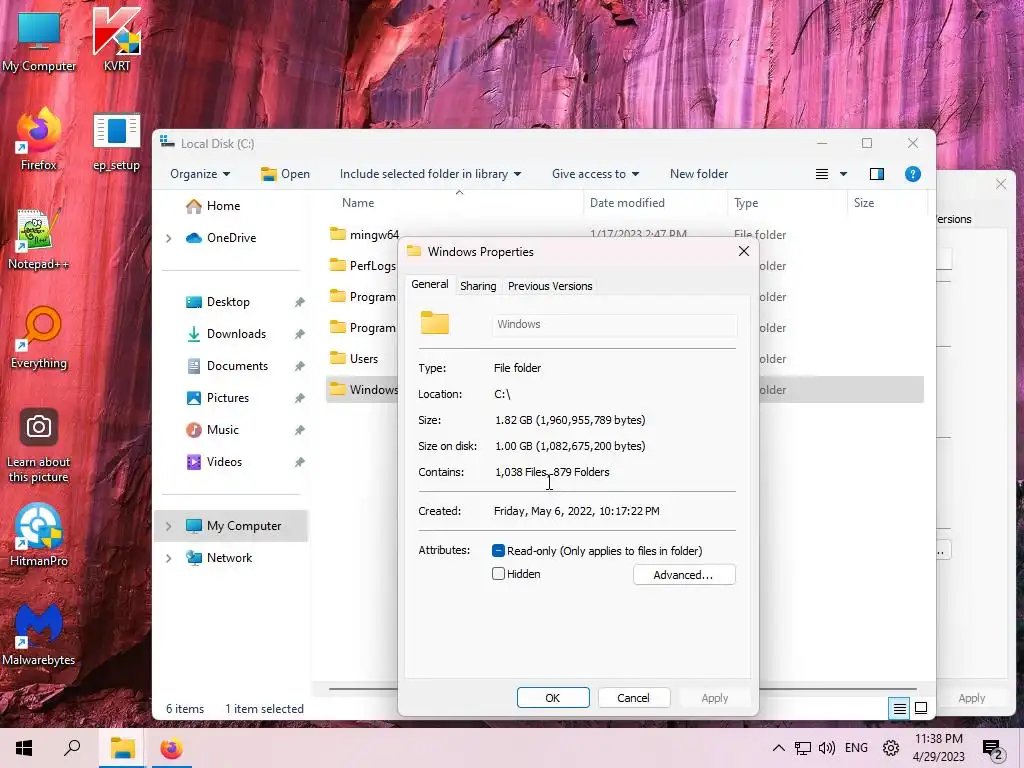Check the Hidden attribute checkbox
Viewport: 1024px width, 768px height.
click(x=498, y=574)
